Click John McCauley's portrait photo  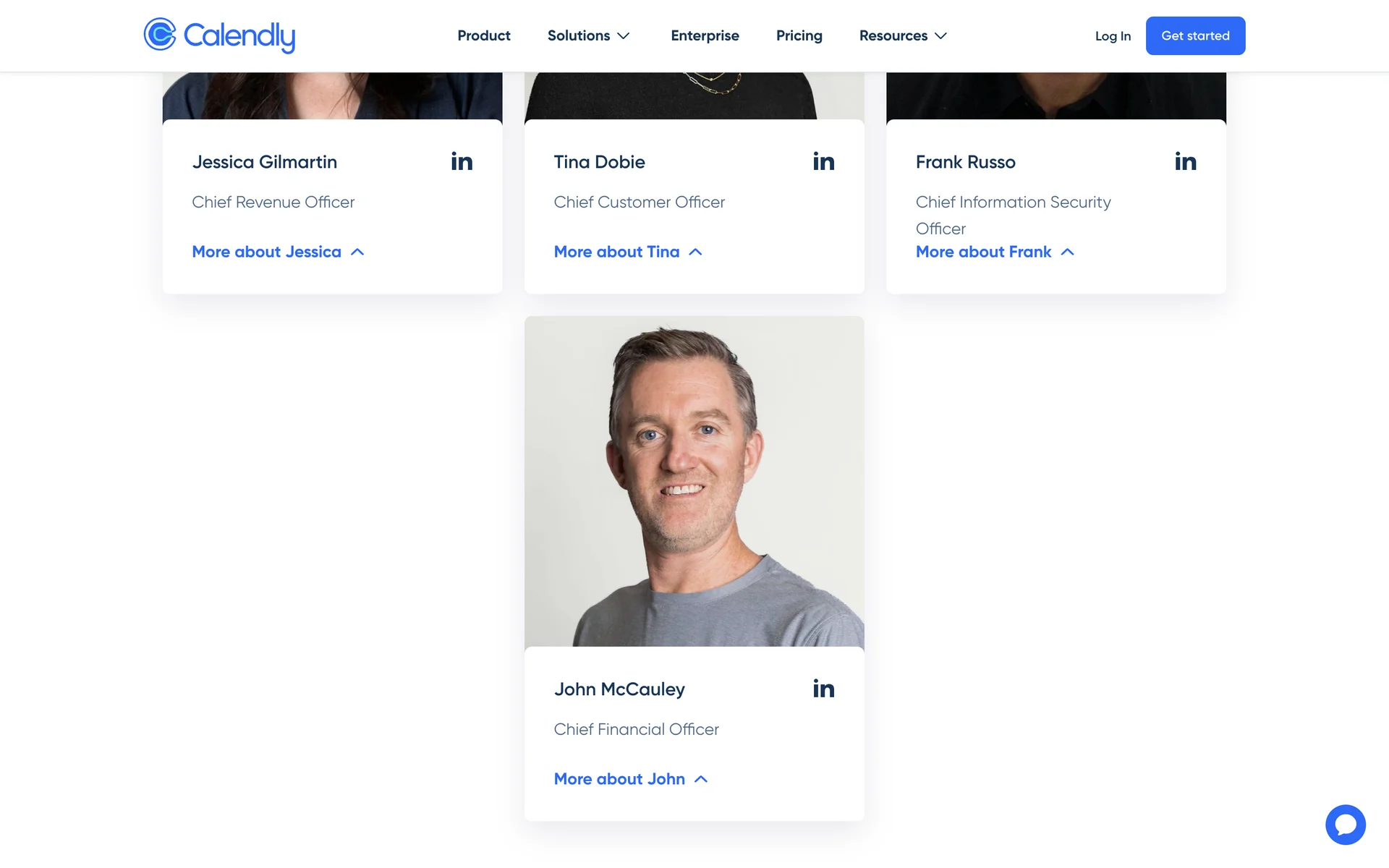pyautogui.click(x=694, y=481)
